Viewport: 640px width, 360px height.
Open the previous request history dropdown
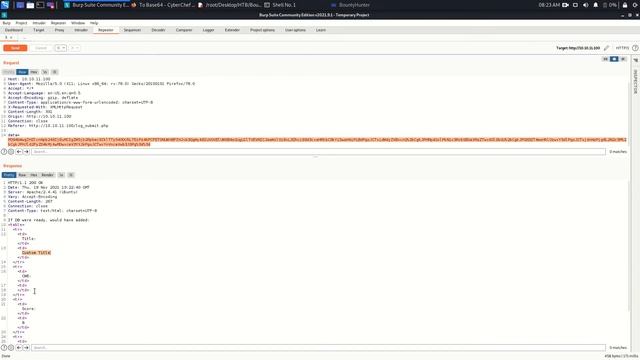(x=60, y=48)
